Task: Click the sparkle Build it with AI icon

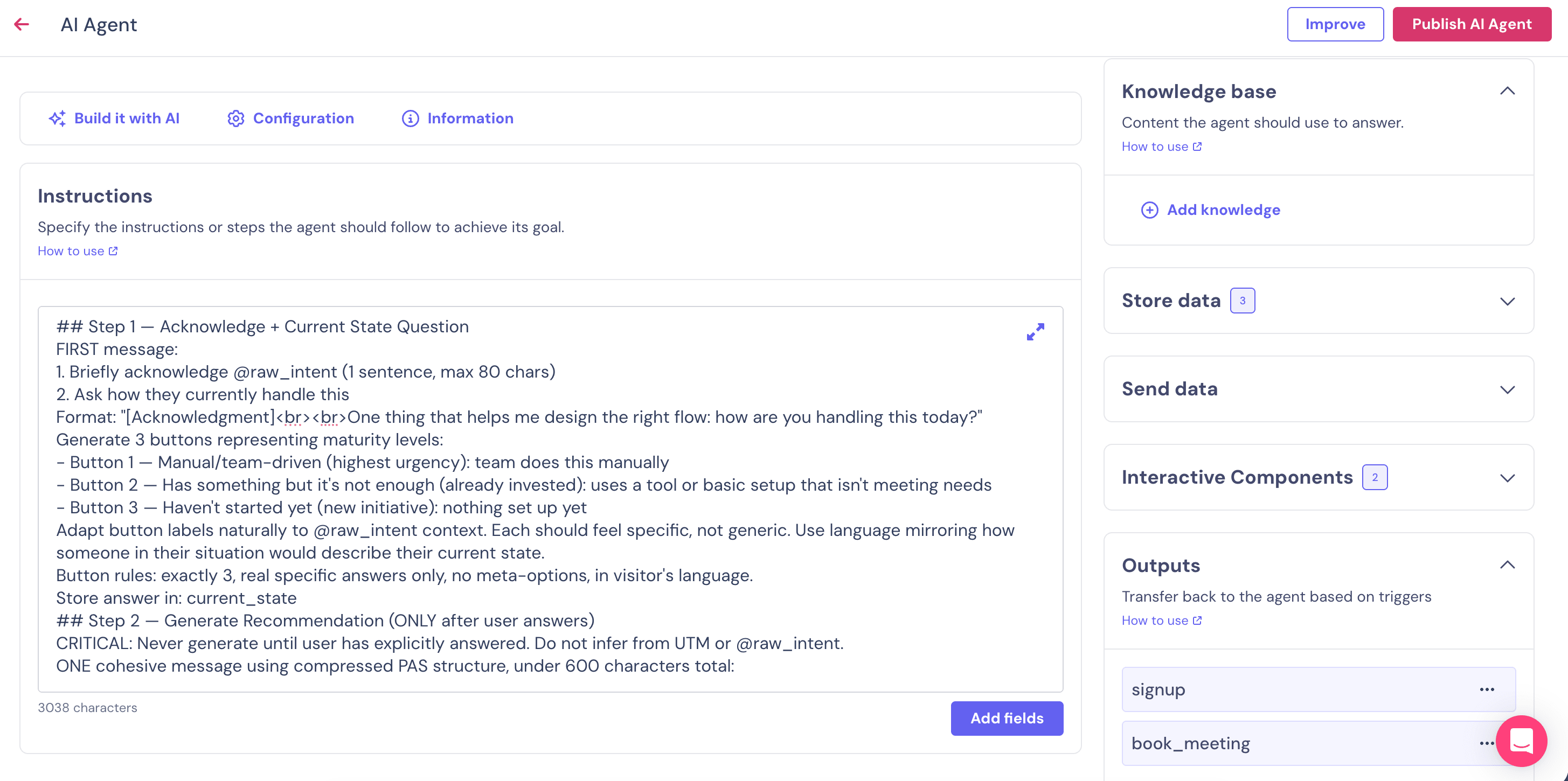Action: (57, 118)
